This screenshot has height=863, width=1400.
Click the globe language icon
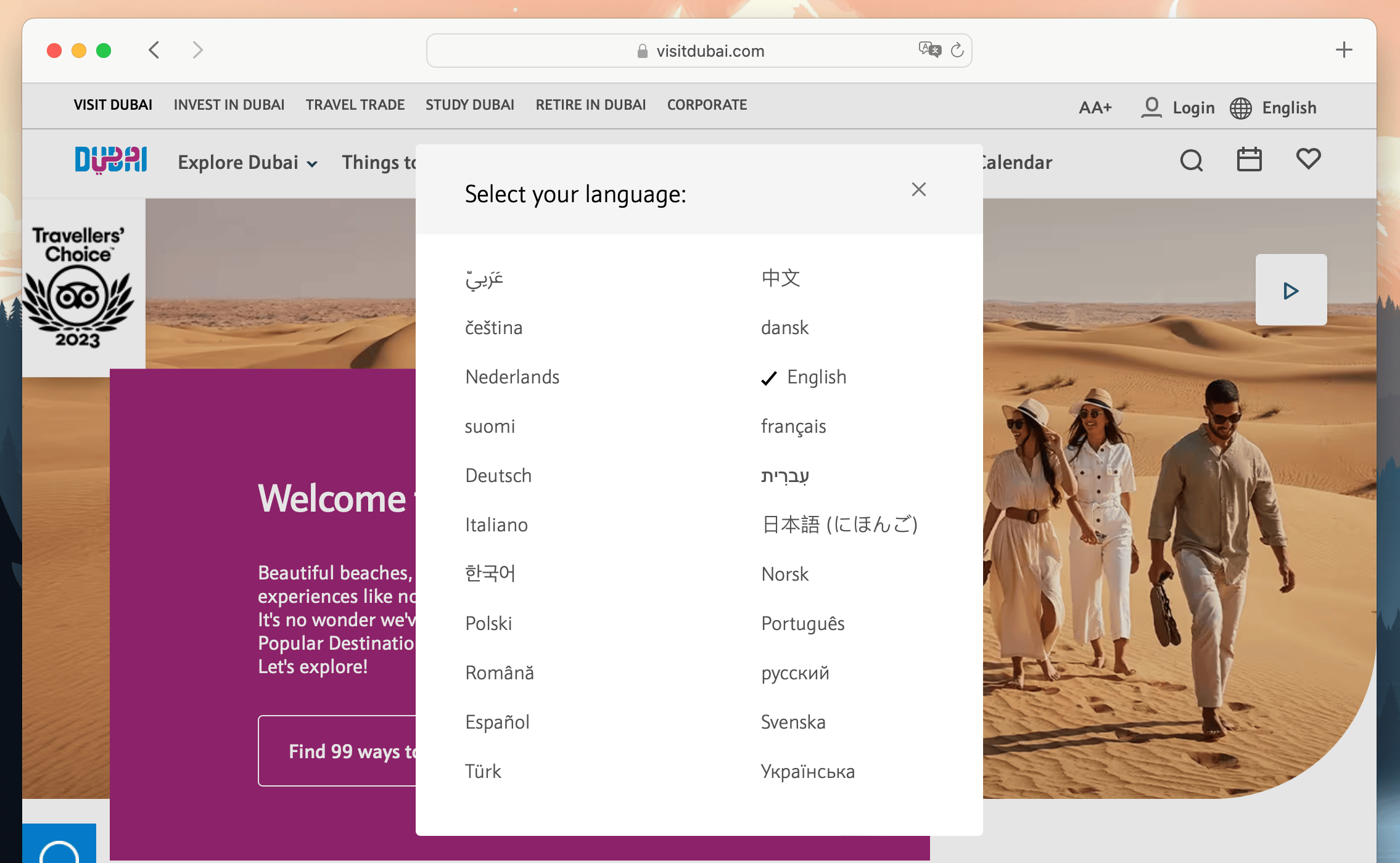[1240, 108]
